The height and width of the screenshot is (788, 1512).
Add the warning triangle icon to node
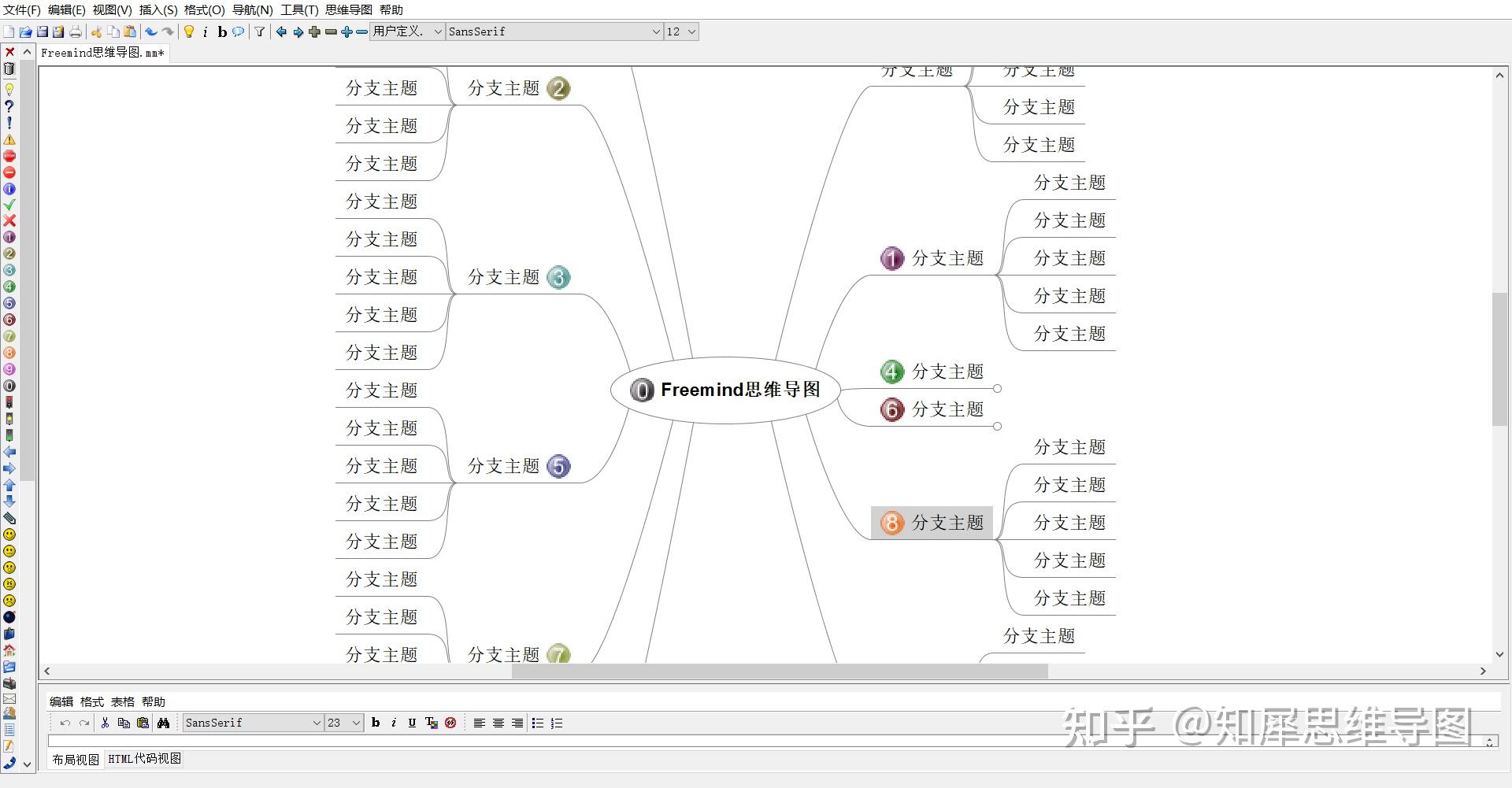(9, 139)
